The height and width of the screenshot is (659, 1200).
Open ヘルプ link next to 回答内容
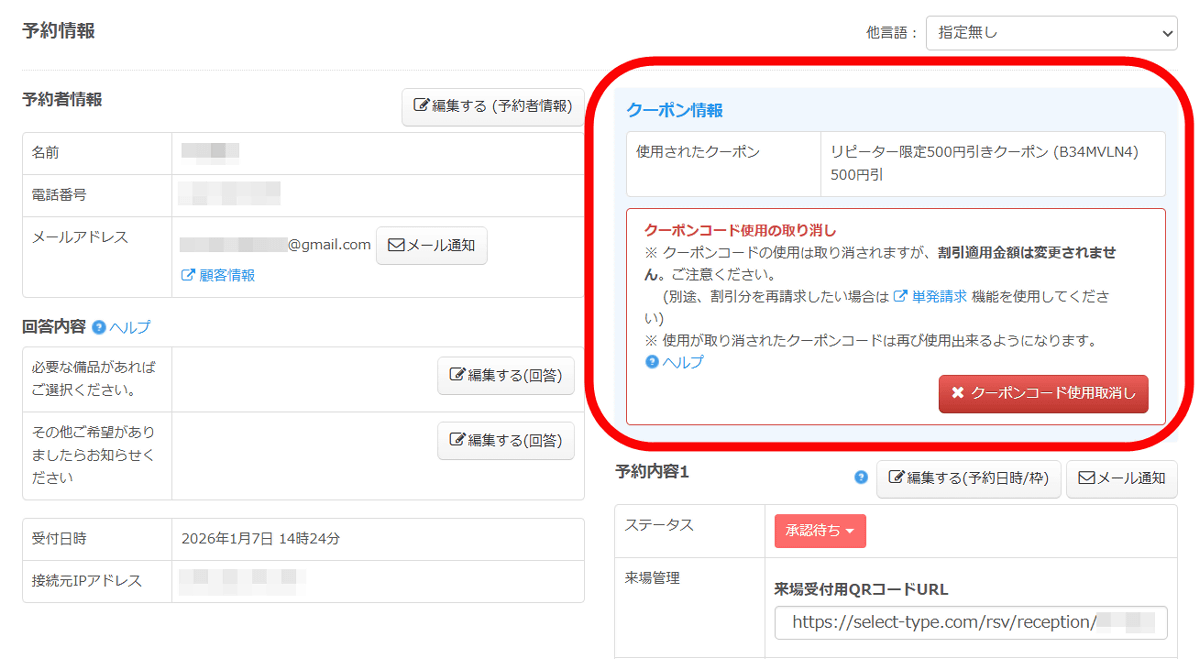(x=130, y=327)
